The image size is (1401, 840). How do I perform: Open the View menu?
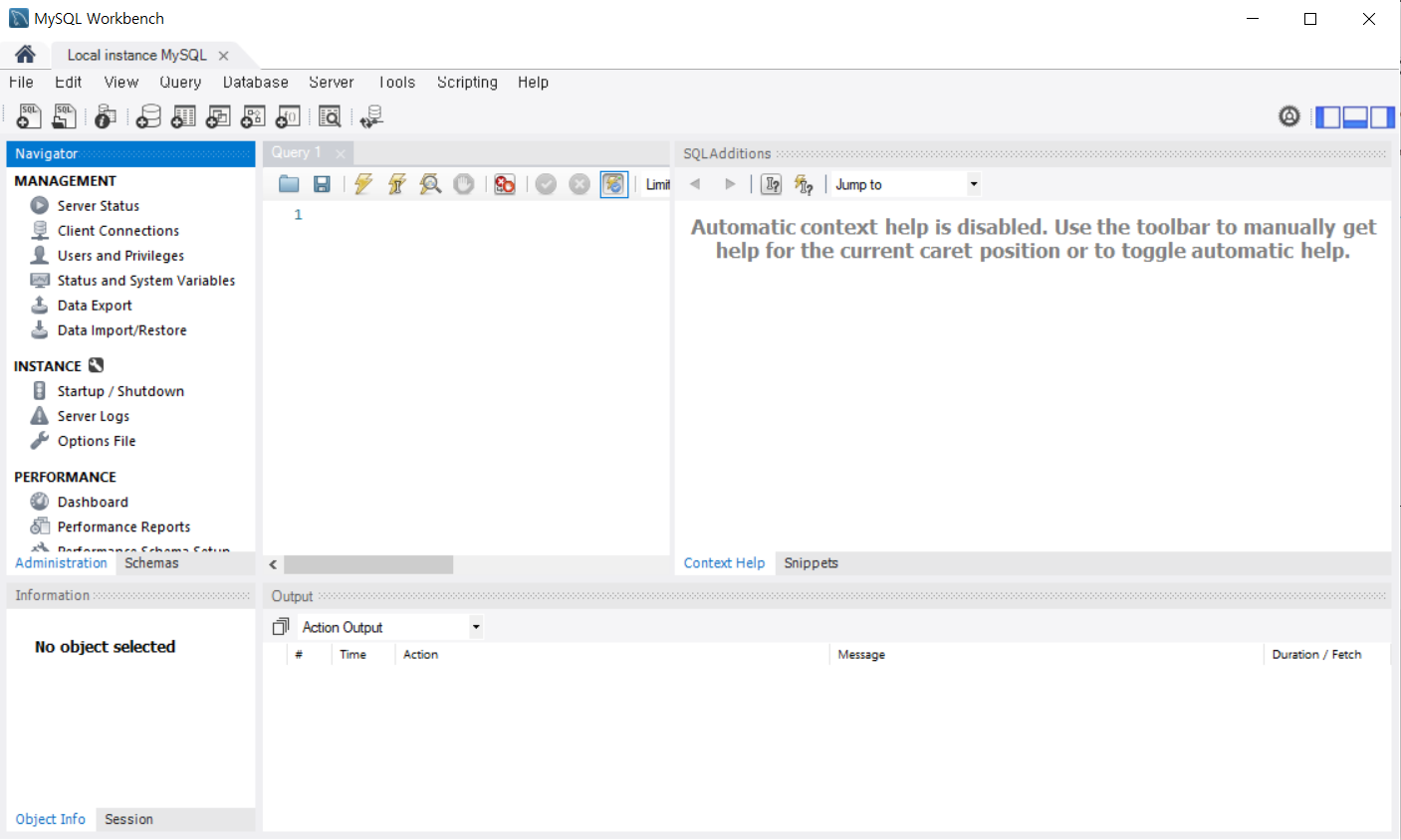121,82
